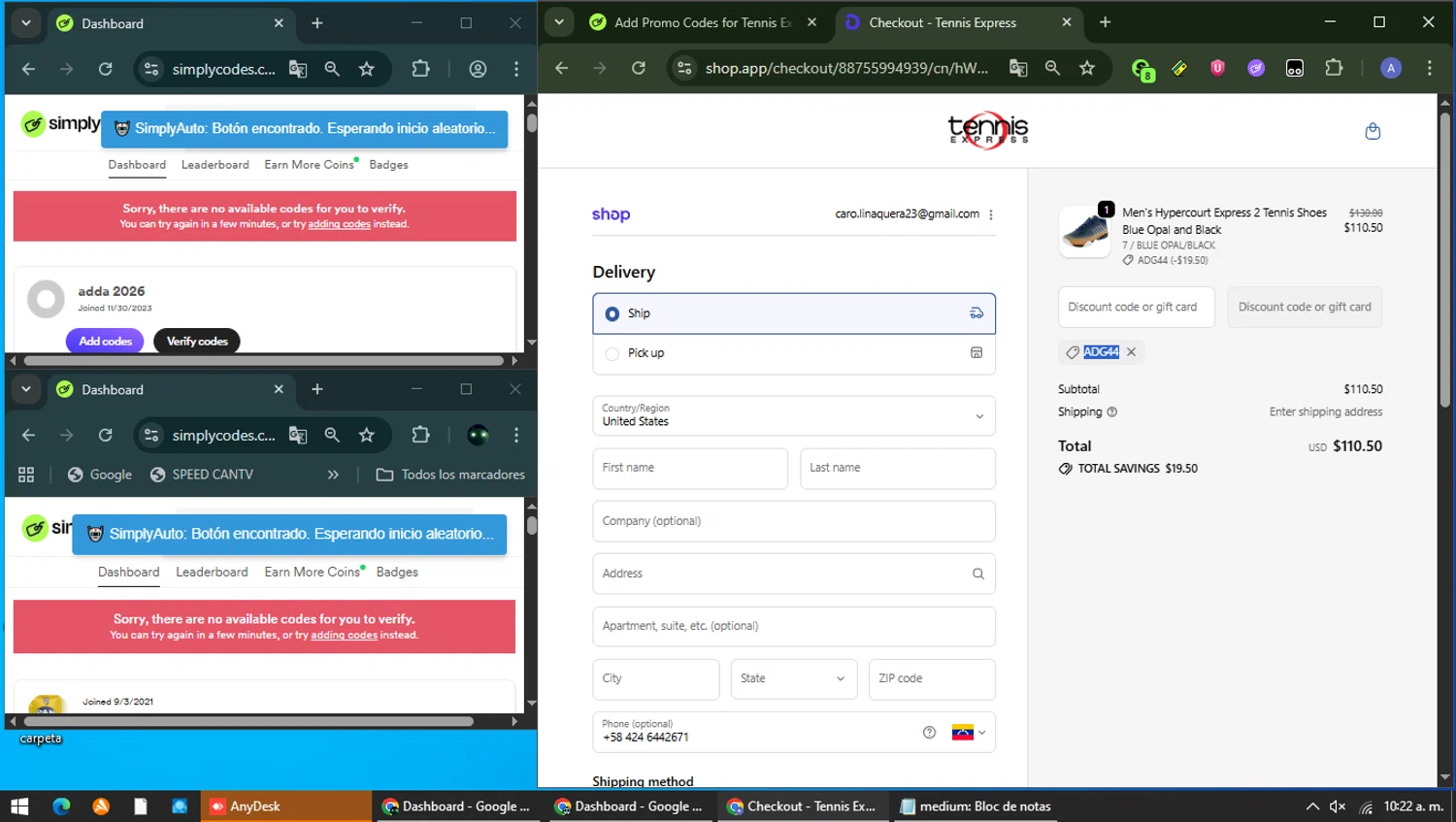Reload page in top-left Dashboard window

[105, 69]
